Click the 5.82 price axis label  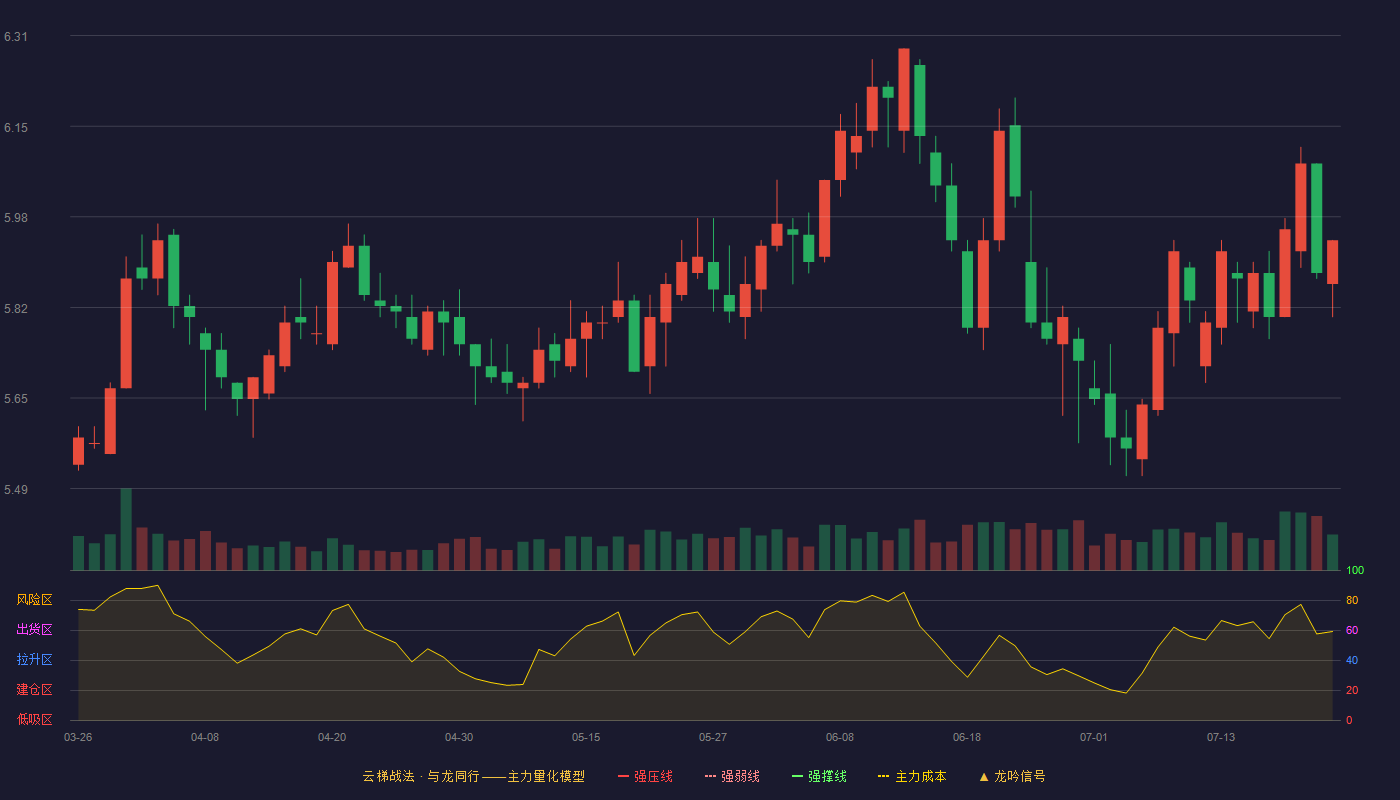coord(16,308)
